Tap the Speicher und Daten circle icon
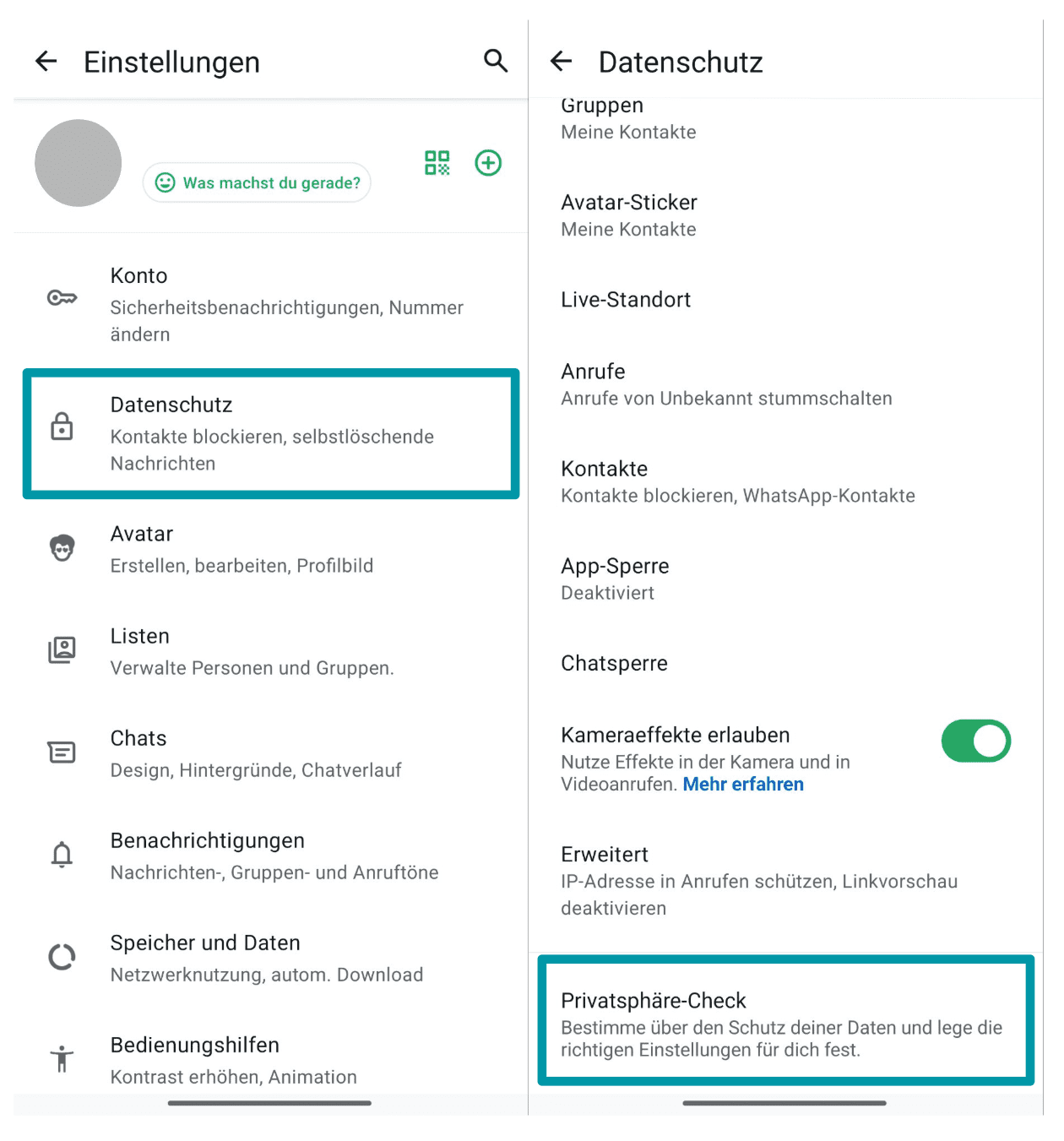Viewport: 1064px width, 1141px height. pos(62,957)
